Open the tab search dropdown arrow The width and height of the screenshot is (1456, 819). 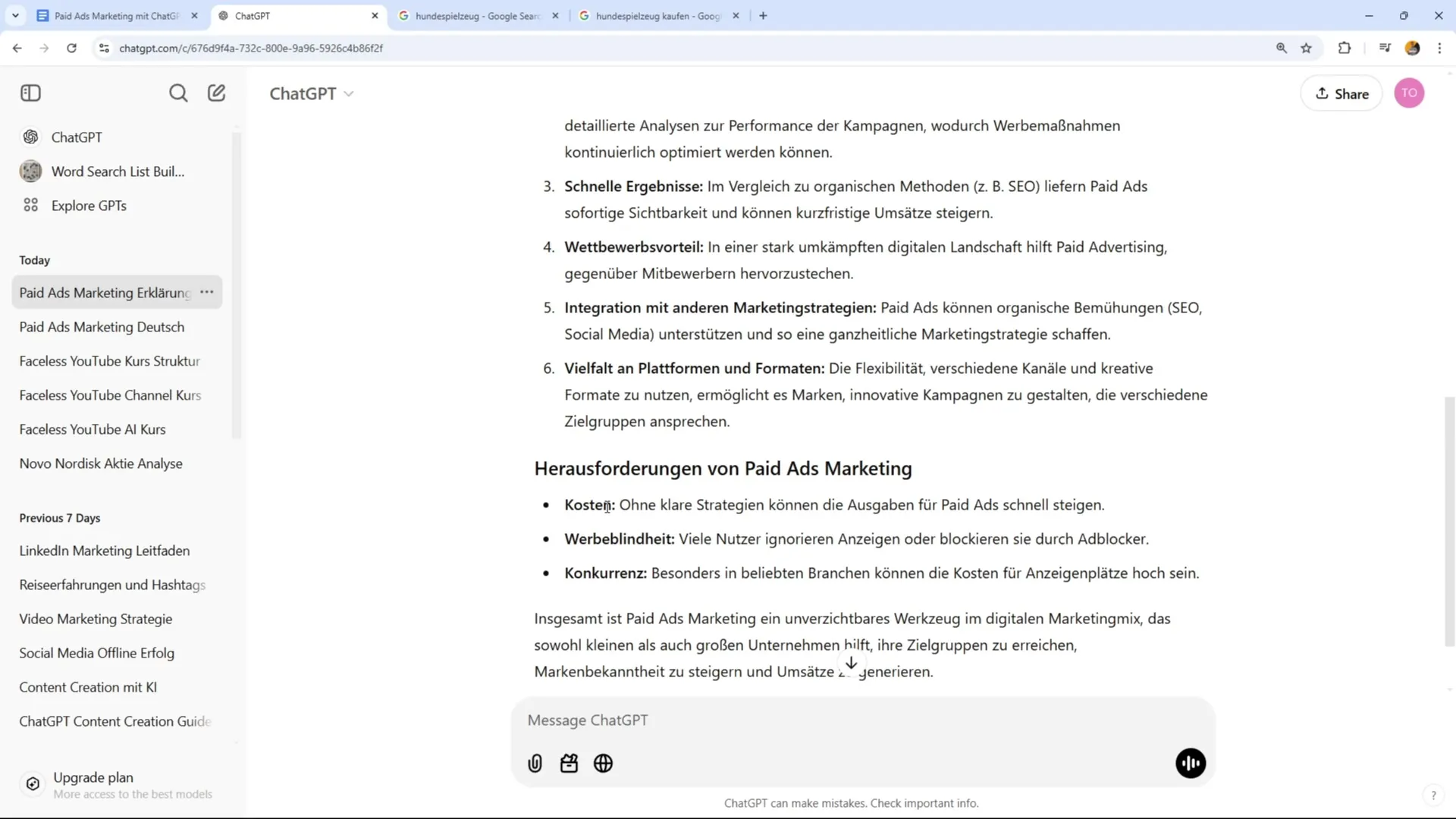click(15, 15)
